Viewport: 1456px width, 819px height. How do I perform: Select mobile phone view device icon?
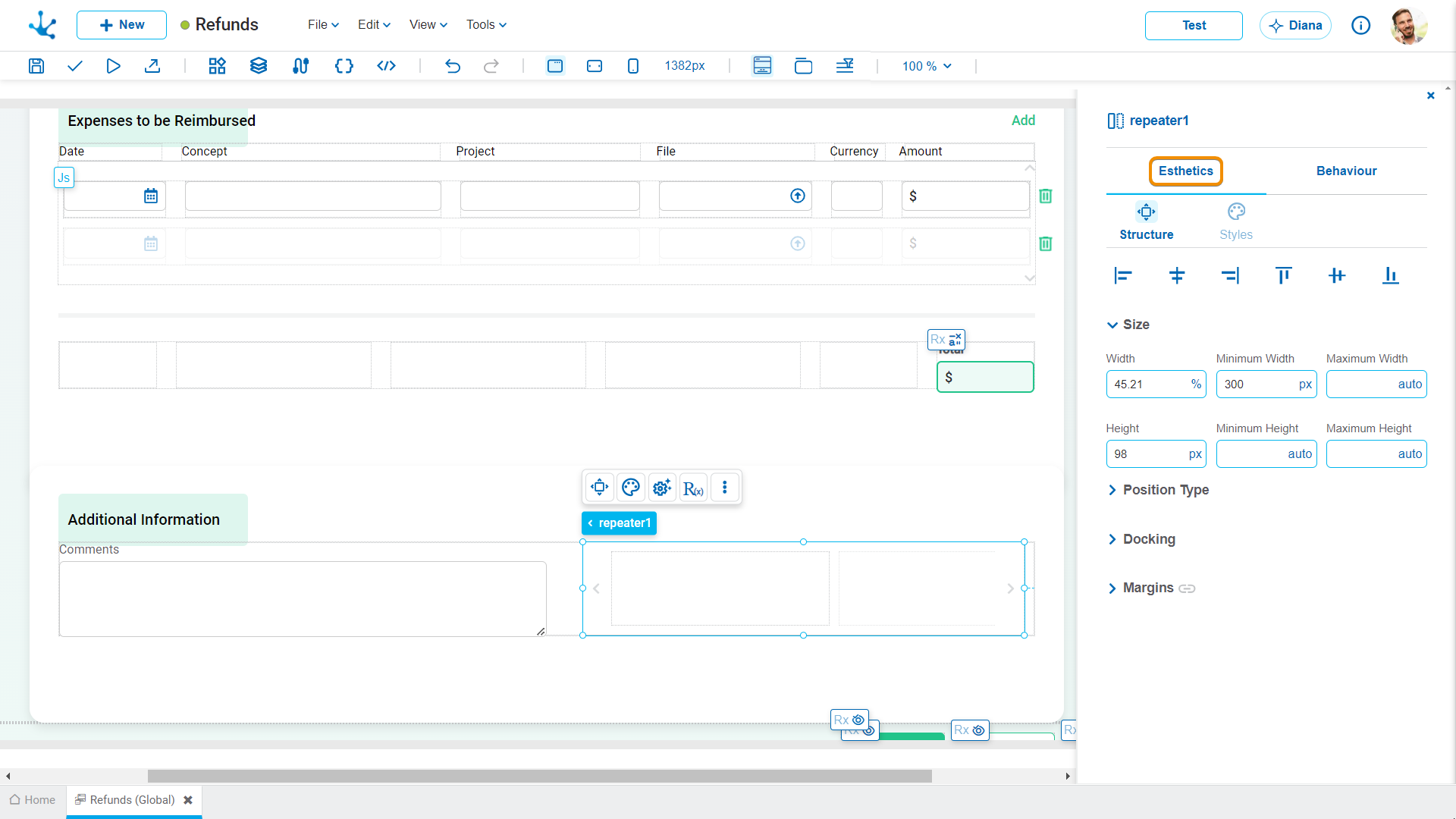pyautogui.click(x=633, y=66)
